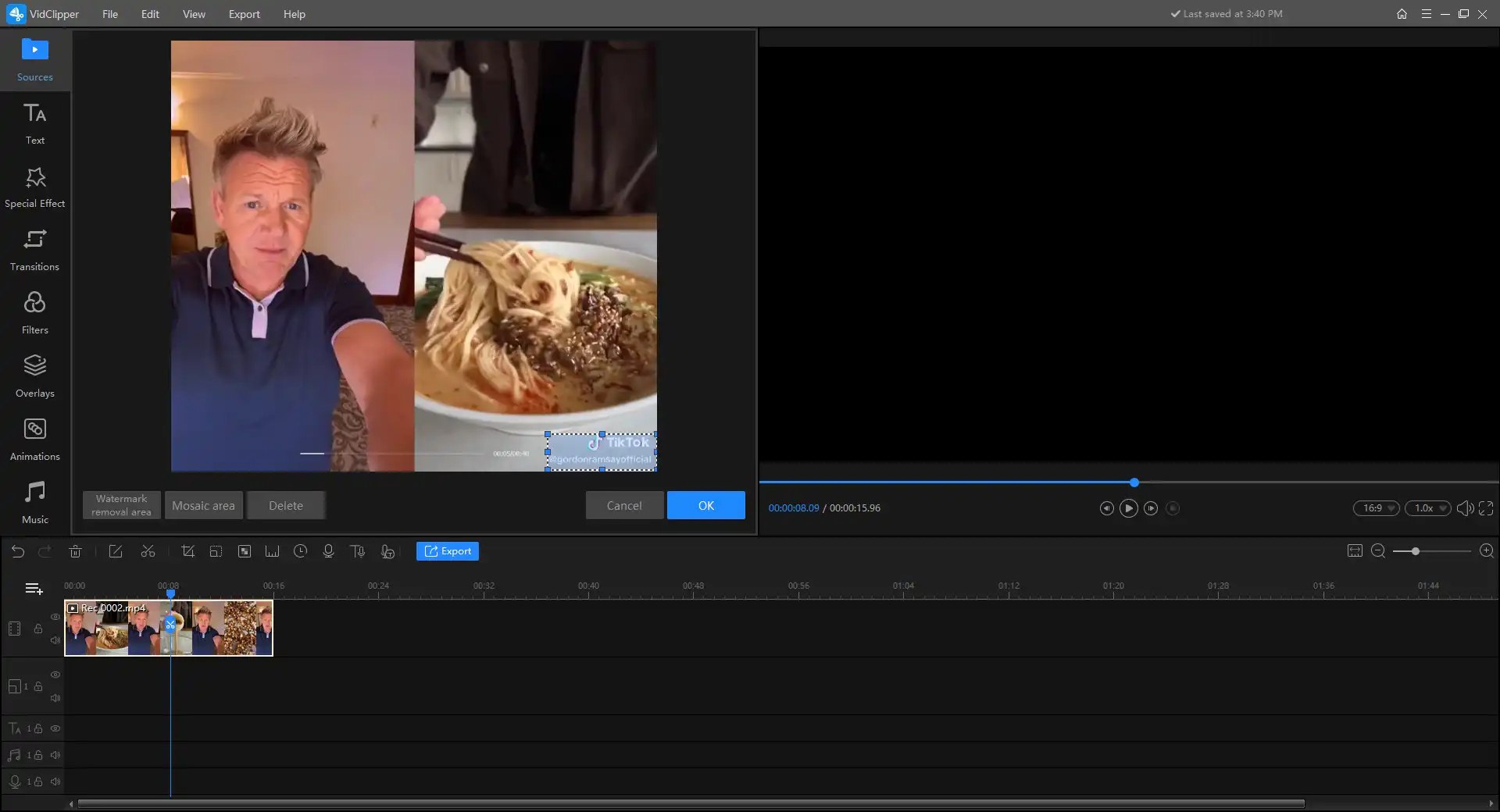This screenshot has height=812, width=1500.
Task: Open the Special Effect panel
Action: tap(35, 187)
